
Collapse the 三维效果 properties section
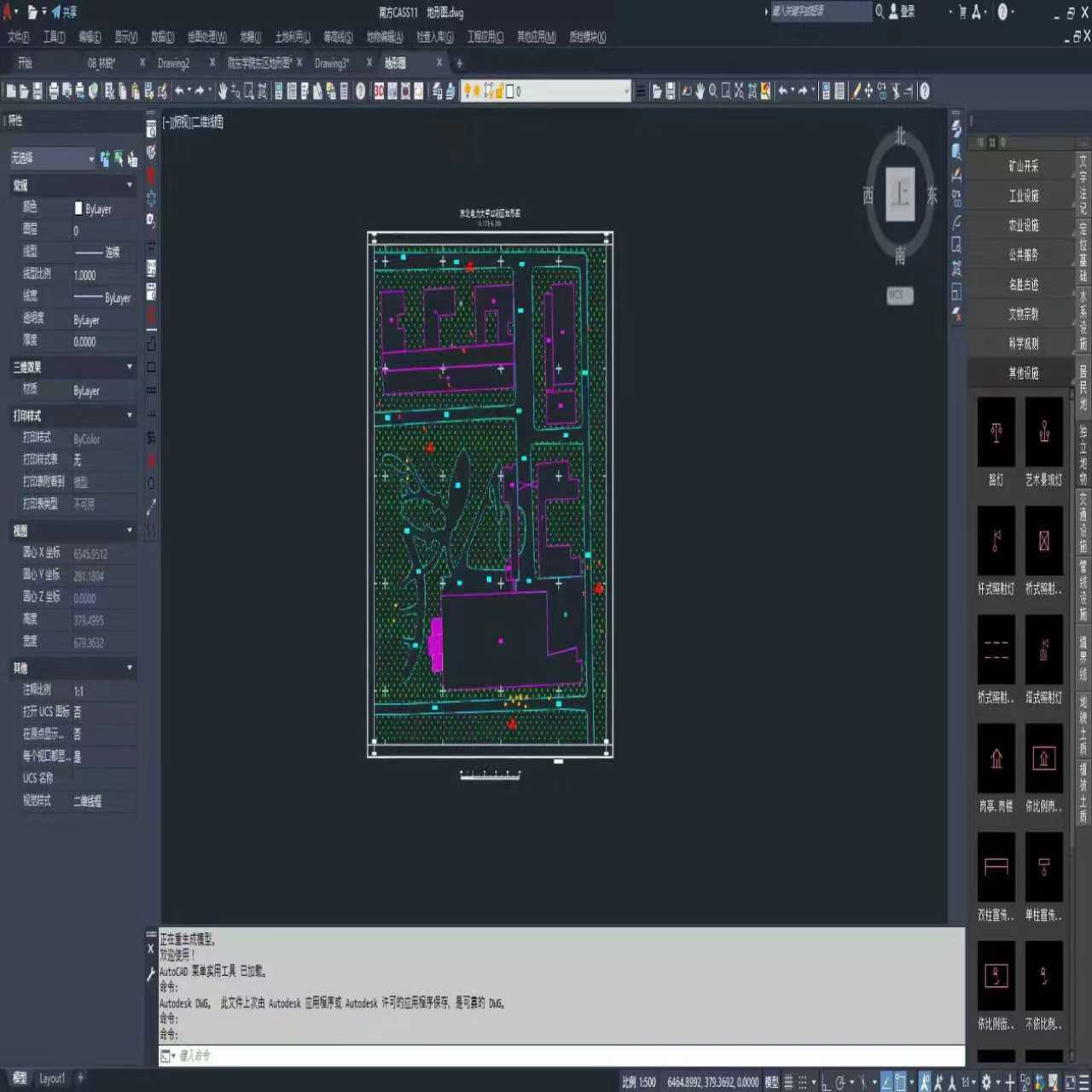coord(130,367)
